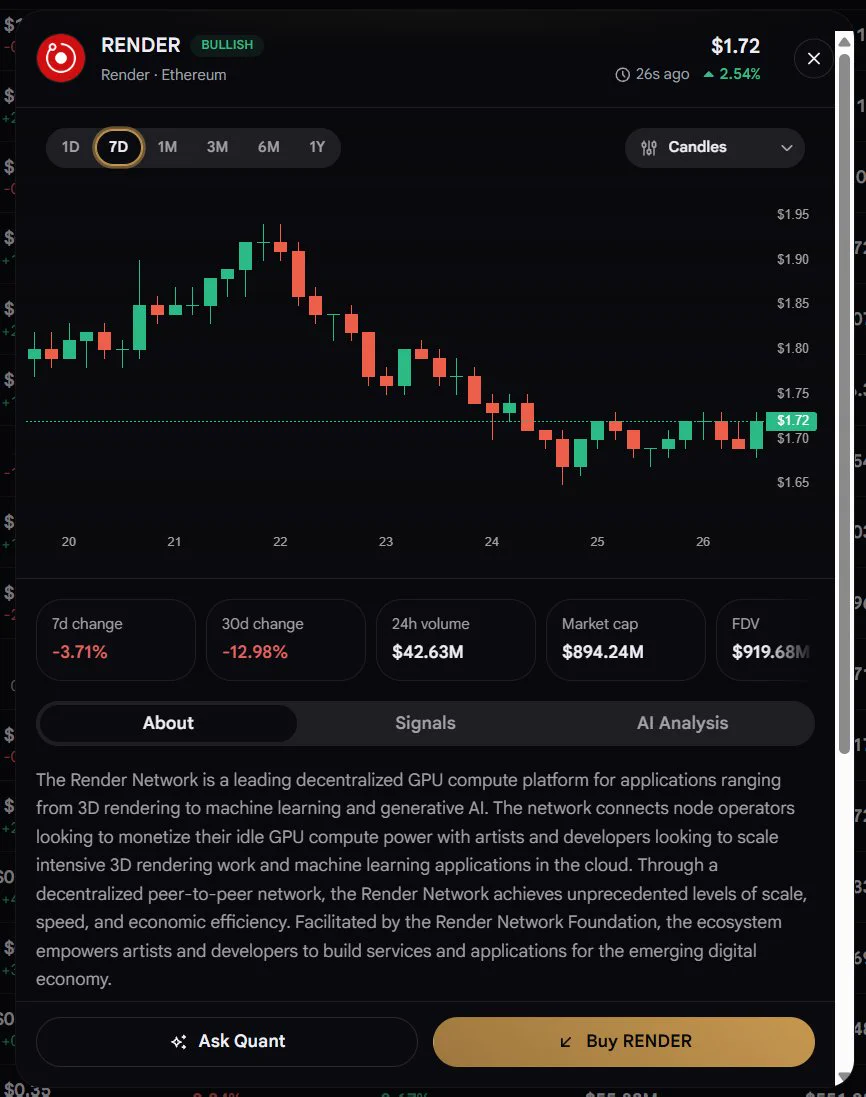866x1097 pixels.
Task: Click the 30d change card
Action: click(x=285, y=639)
